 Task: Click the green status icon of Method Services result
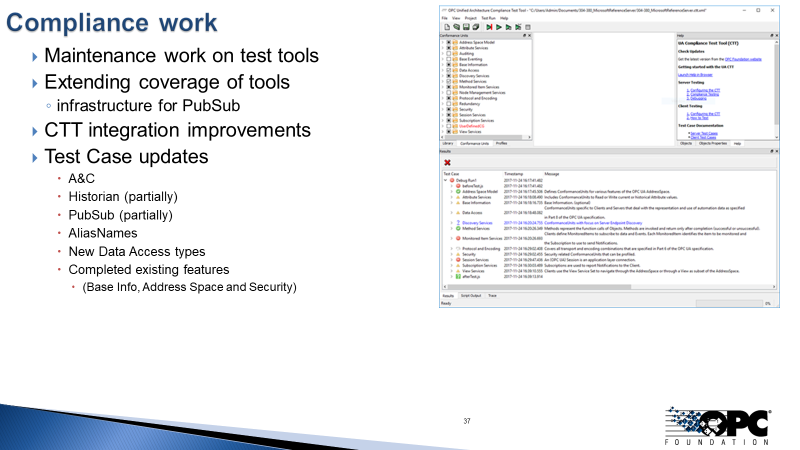pyautogui.click(x=458, y=229)
